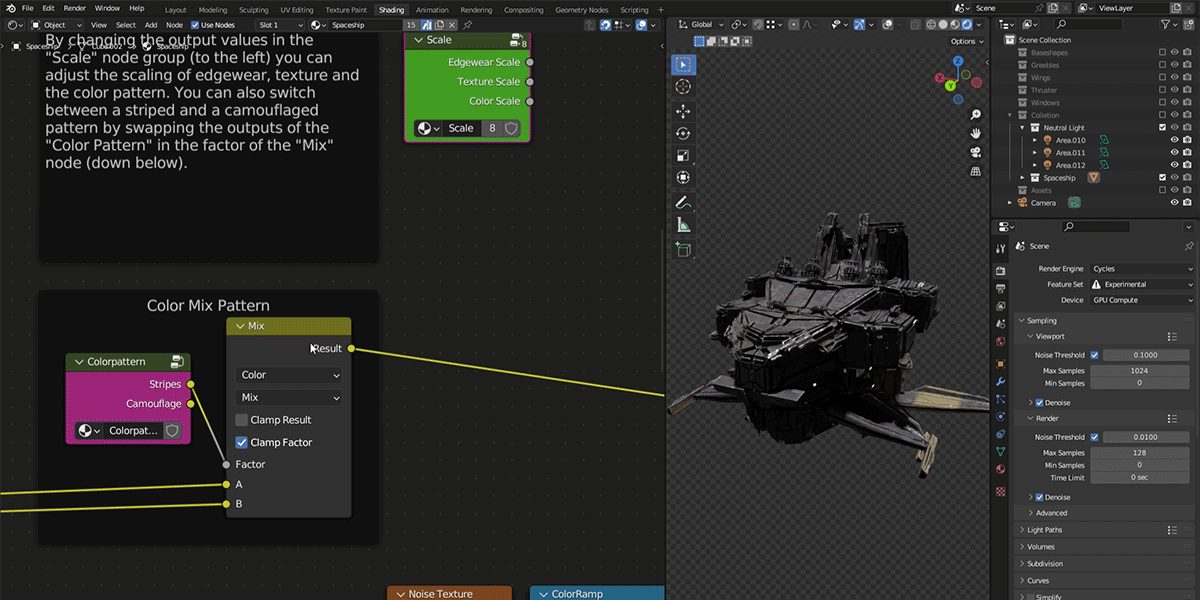Enable the Clamp Result checkbox
This screenshot has width=1200, height=600.
(241, 420)
